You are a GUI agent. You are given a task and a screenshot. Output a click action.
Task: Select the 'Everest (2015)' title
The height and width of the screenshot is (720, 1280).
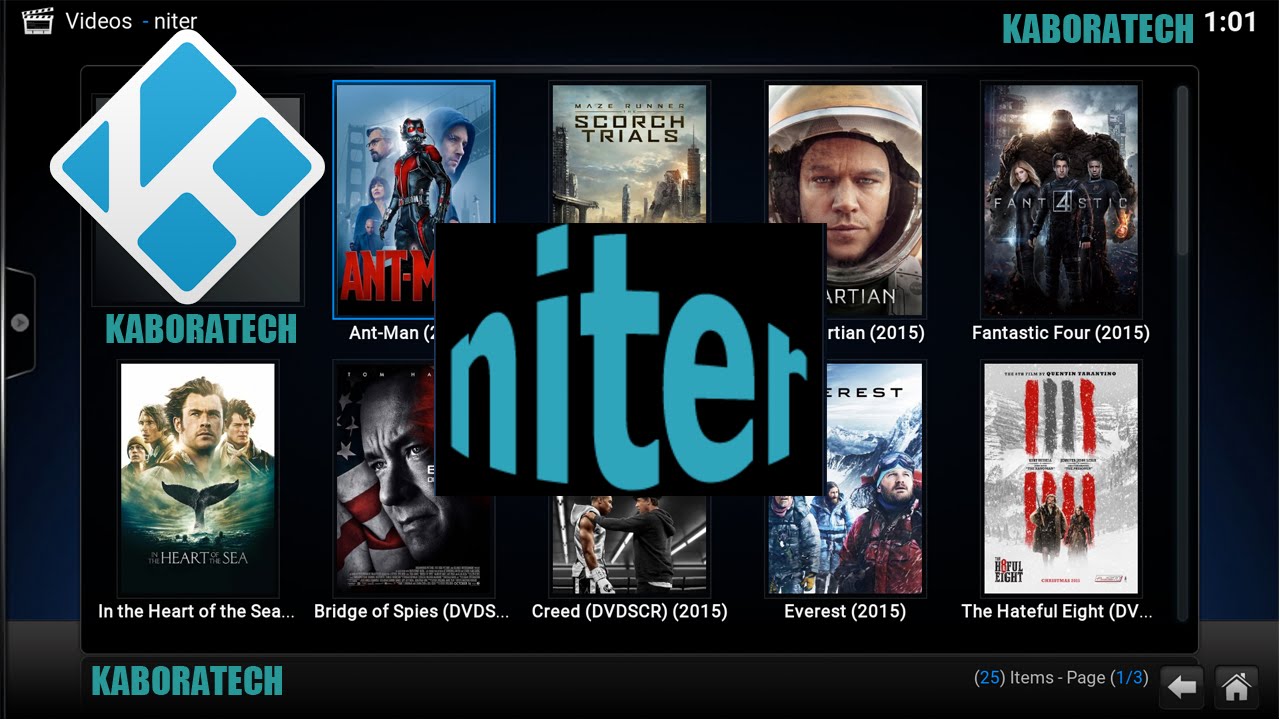[845, 611]
